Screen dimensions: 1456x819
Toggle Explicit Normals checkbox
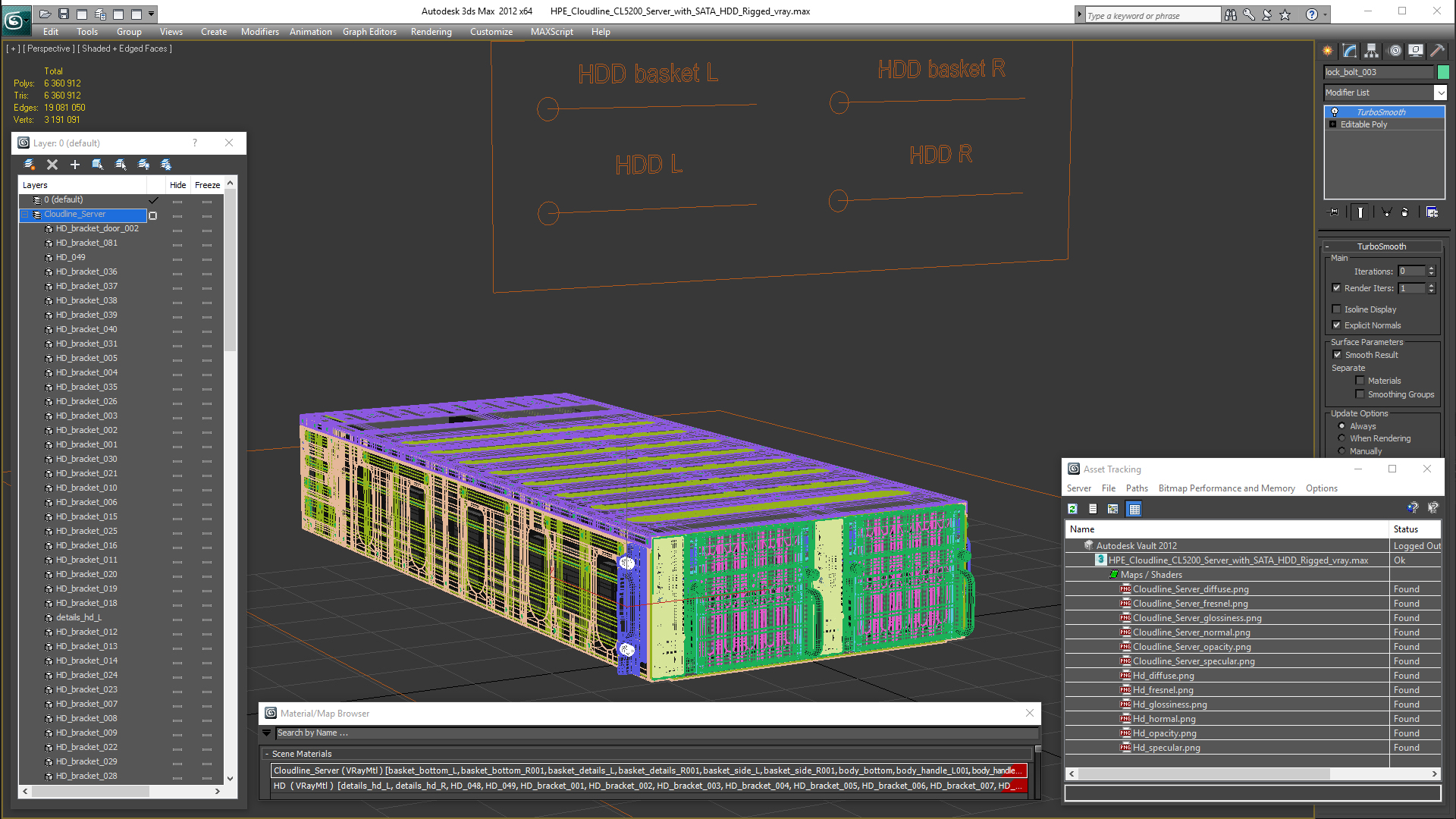1337,325
